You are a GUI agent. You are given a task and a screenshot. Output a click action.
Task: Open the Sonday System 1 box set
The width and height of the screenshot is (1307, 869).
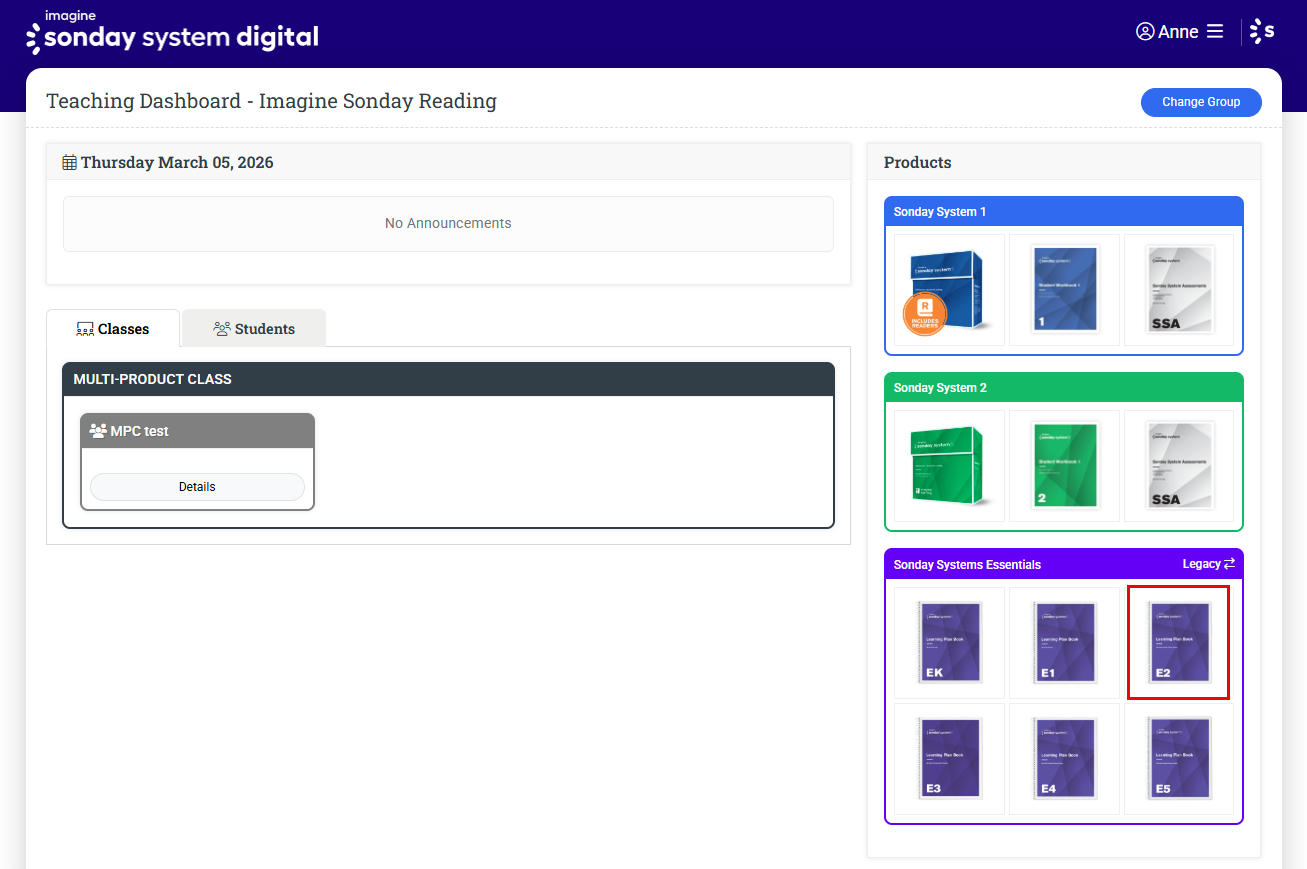(x=948, y=291)
